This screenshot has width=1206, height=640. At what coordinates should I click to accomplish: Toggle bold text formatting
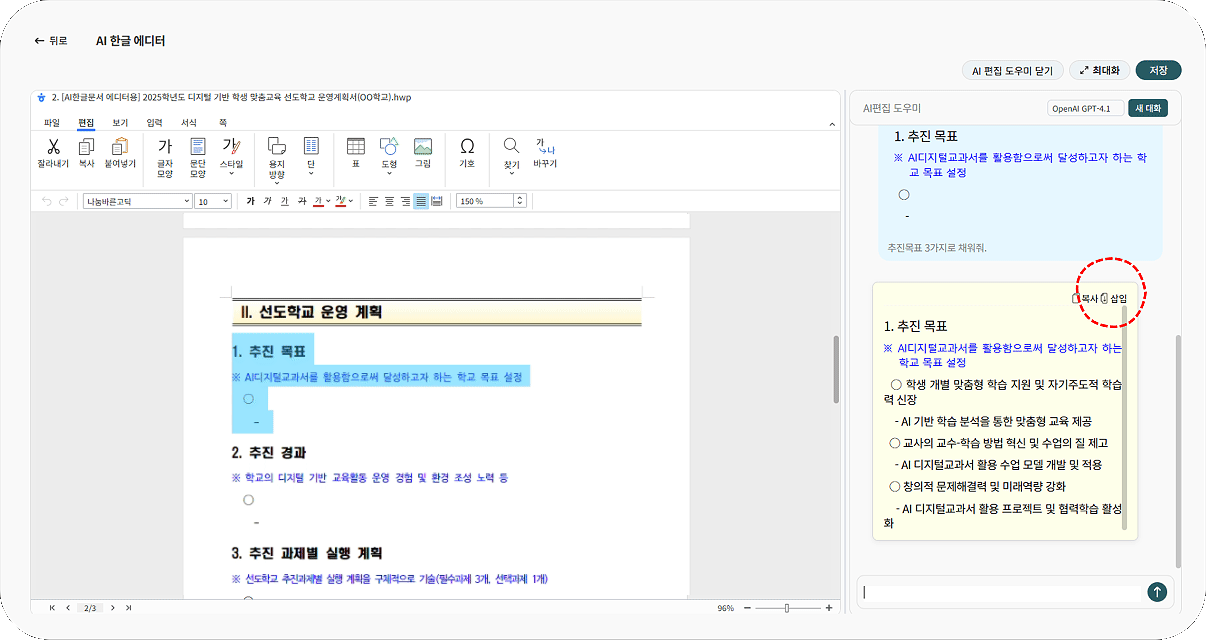pos(251,201)
